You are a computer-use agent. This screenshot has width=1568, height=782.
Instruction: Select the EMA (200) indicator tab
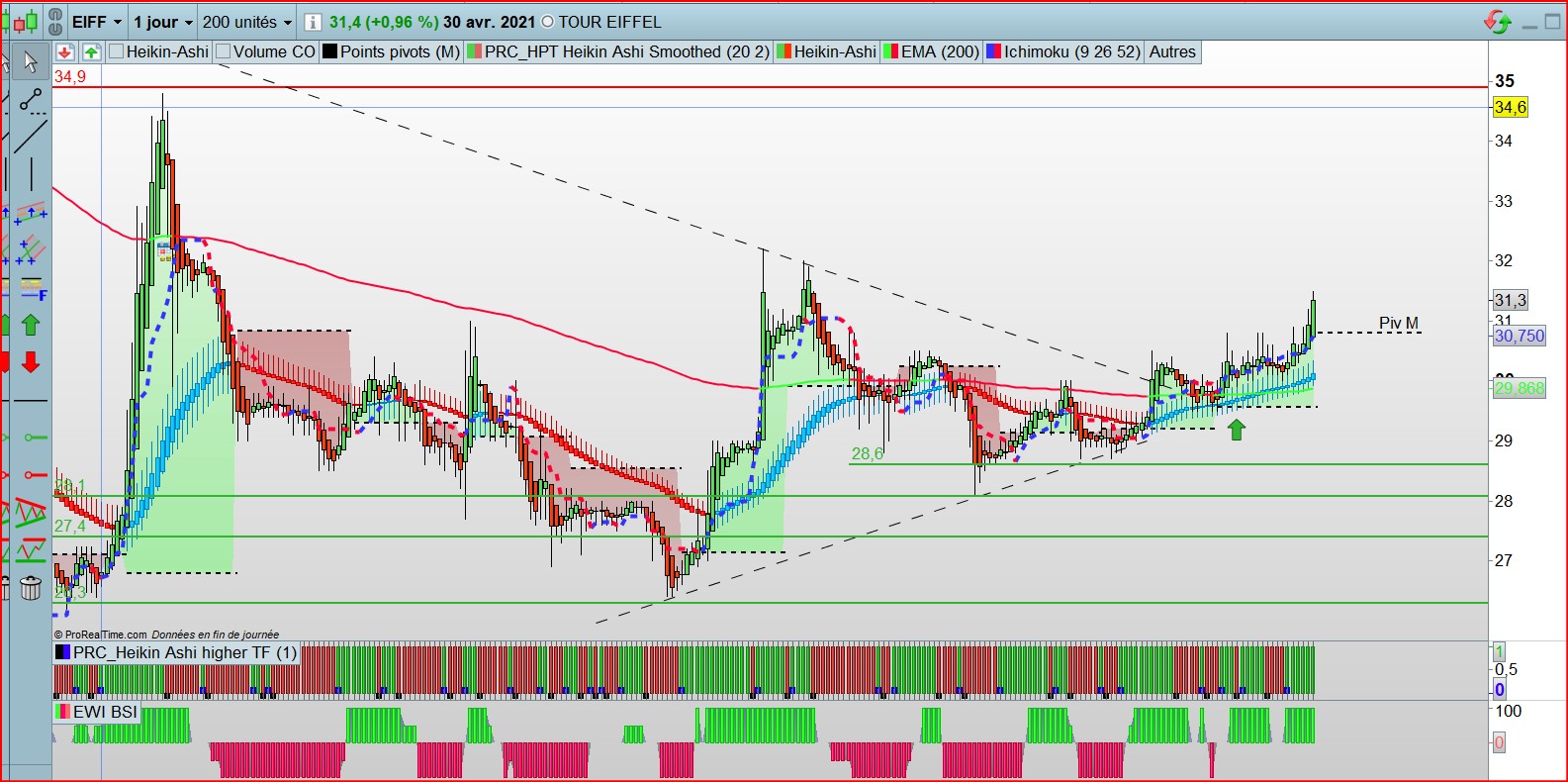coord(932,51)
